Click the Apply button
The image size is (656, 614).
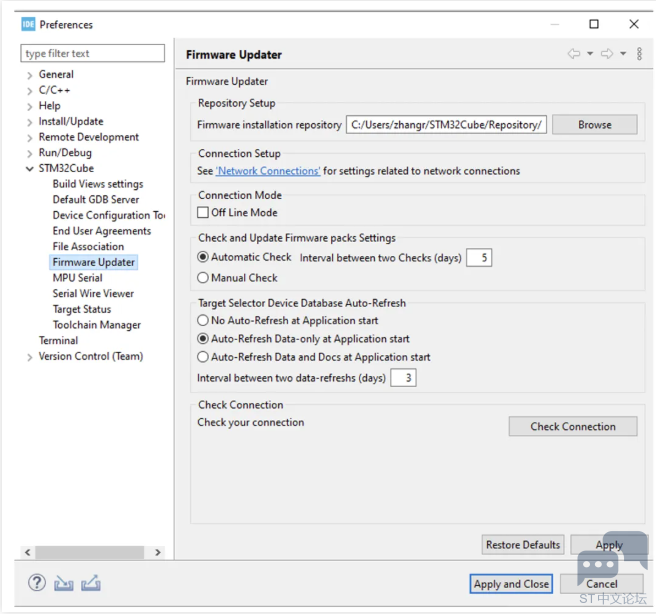point(609,545)
